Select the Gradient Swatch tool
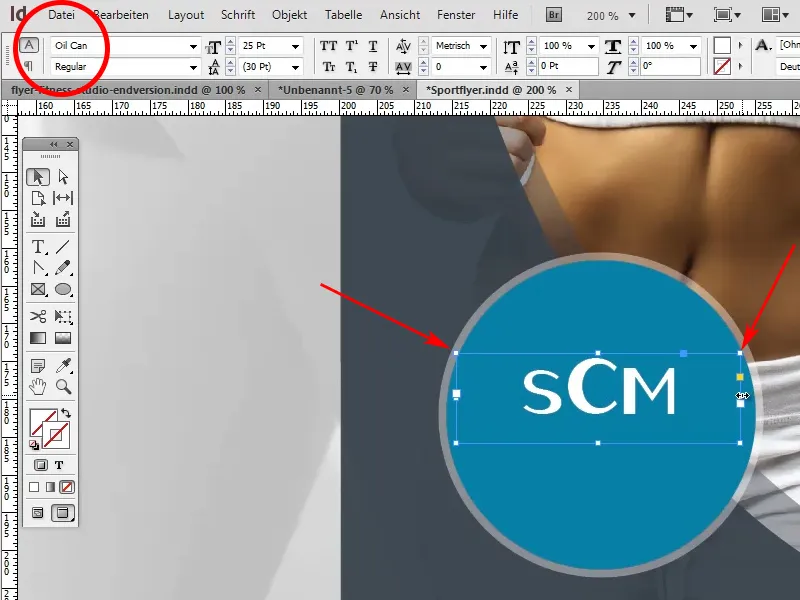Image resolution: width=800 pixels, height=600 pixels. 38,338
